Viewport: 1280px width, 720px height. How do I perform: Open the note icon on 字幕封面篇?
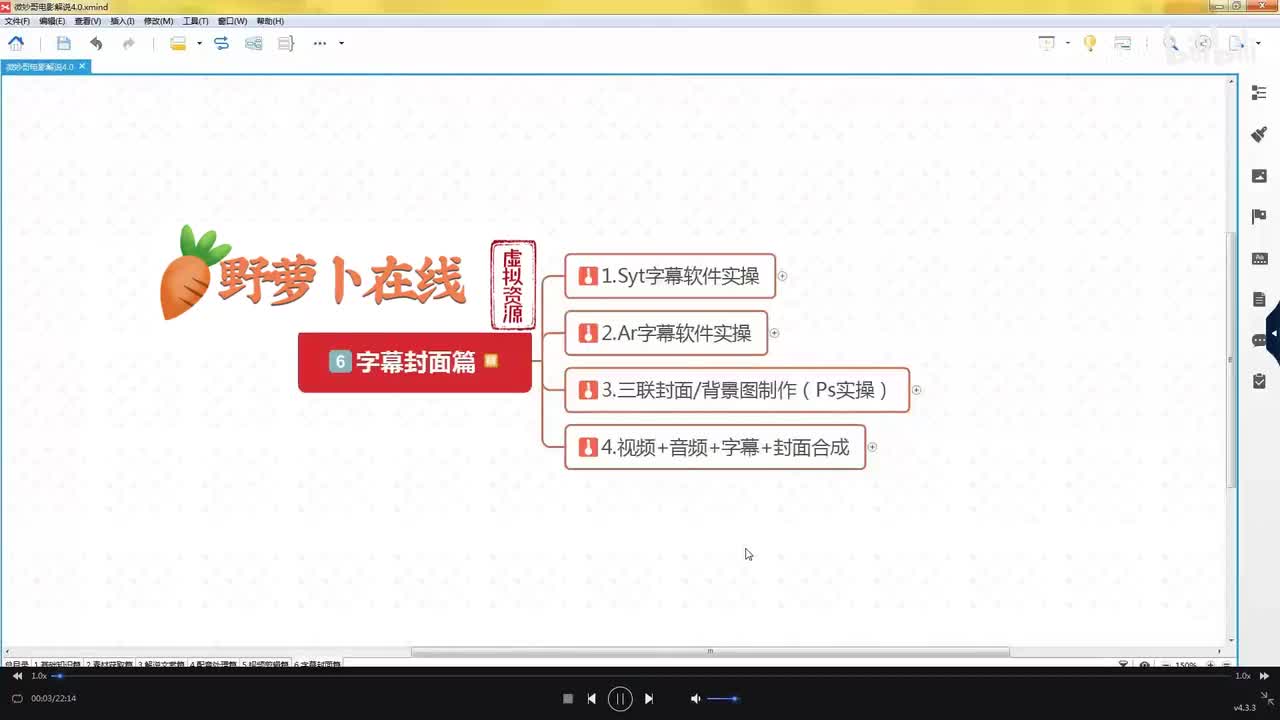click(491, 361)
